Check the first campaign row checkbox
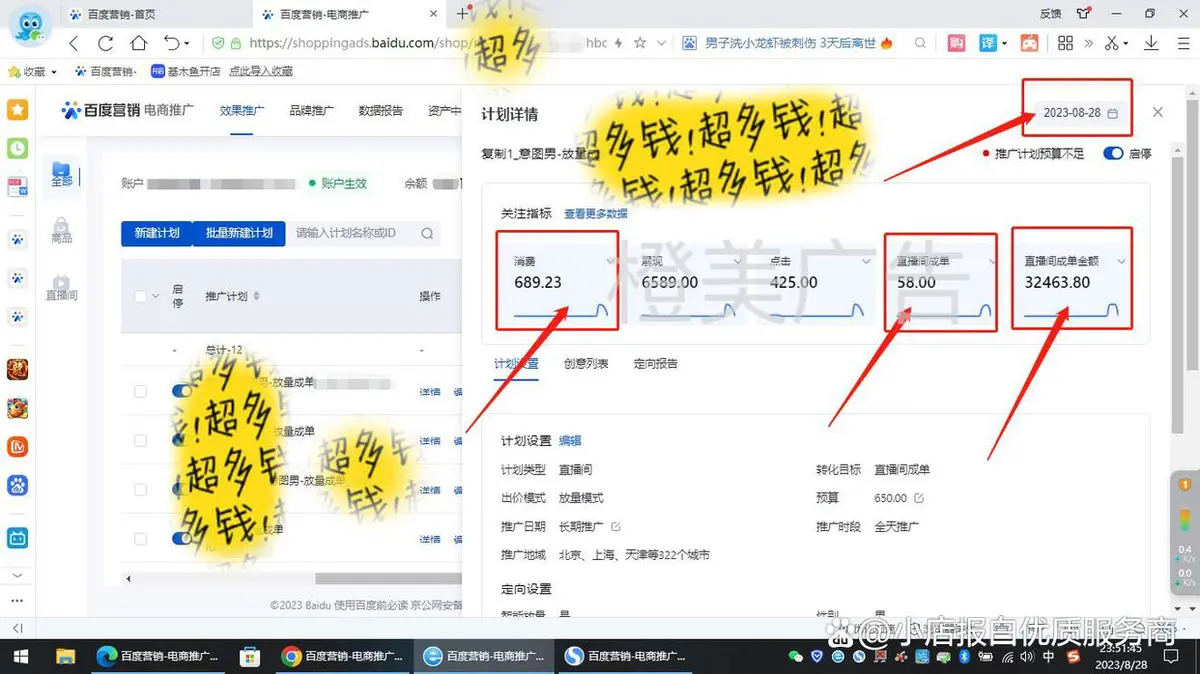The height and width of the screenshot is (674, 1200). point(140,392)
